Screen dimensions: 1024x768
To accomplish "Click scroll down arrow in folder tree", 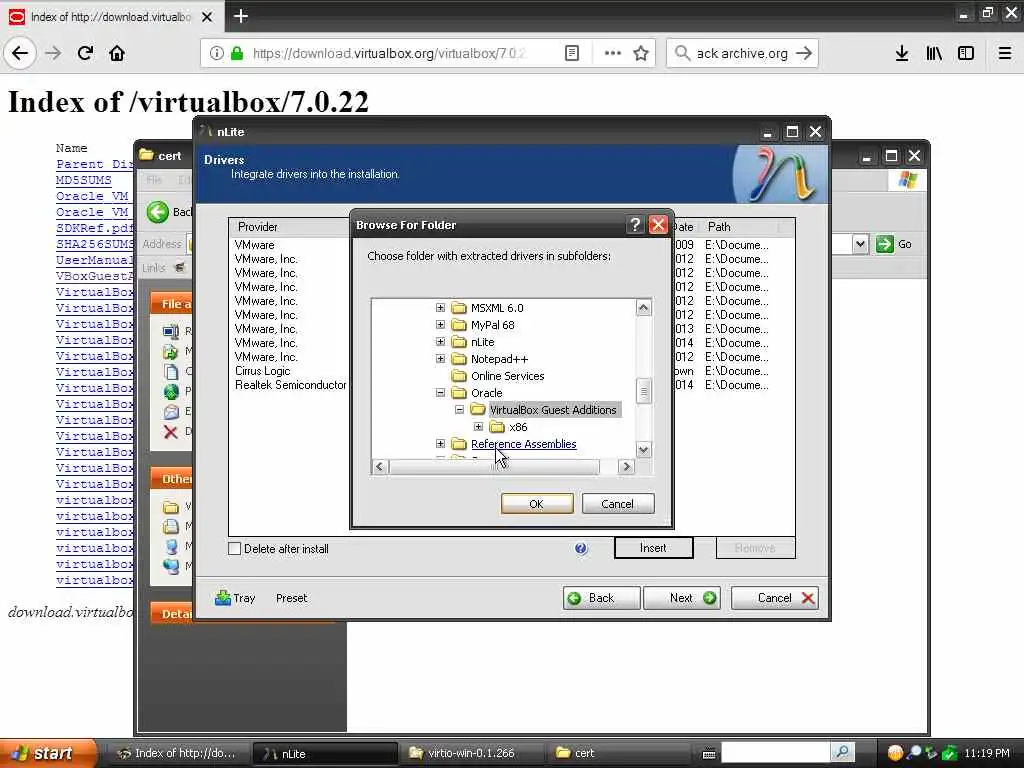I will (x=643, y=450).
